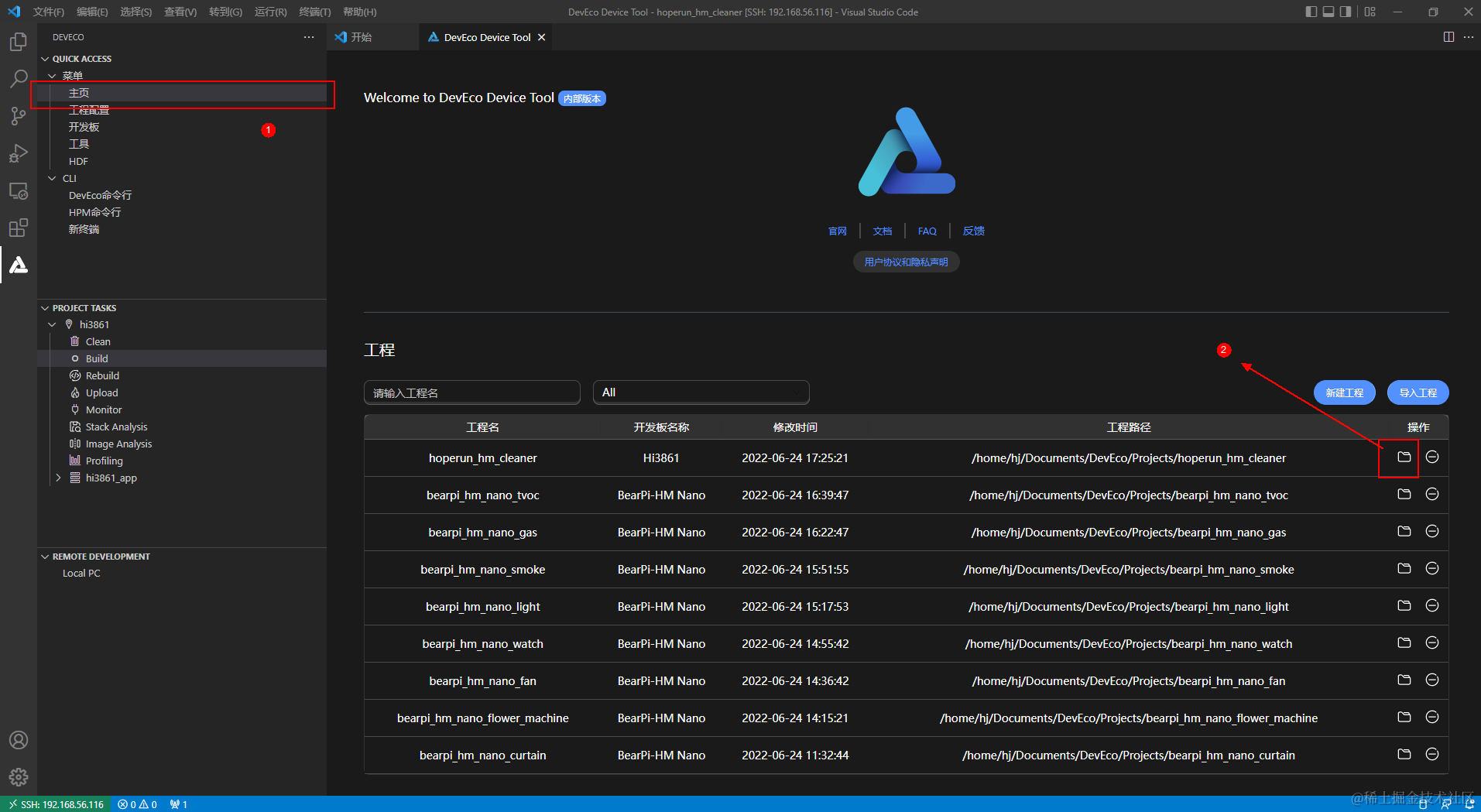Image resolution: width=1481 pixels, height=812 pixels.
Task: Open the 官网 link
Action: pyautogui.click(x=838, y=231)
